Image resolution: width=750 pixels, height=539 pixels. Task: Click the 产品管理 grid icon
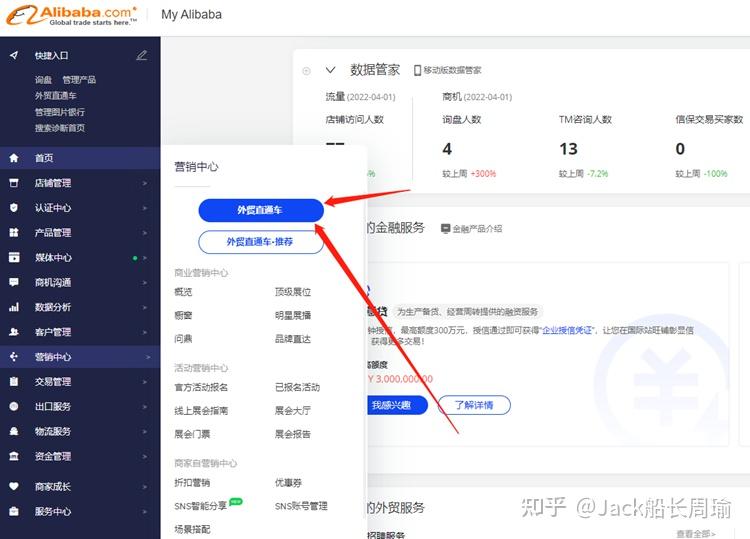click(x=14, y=232)
